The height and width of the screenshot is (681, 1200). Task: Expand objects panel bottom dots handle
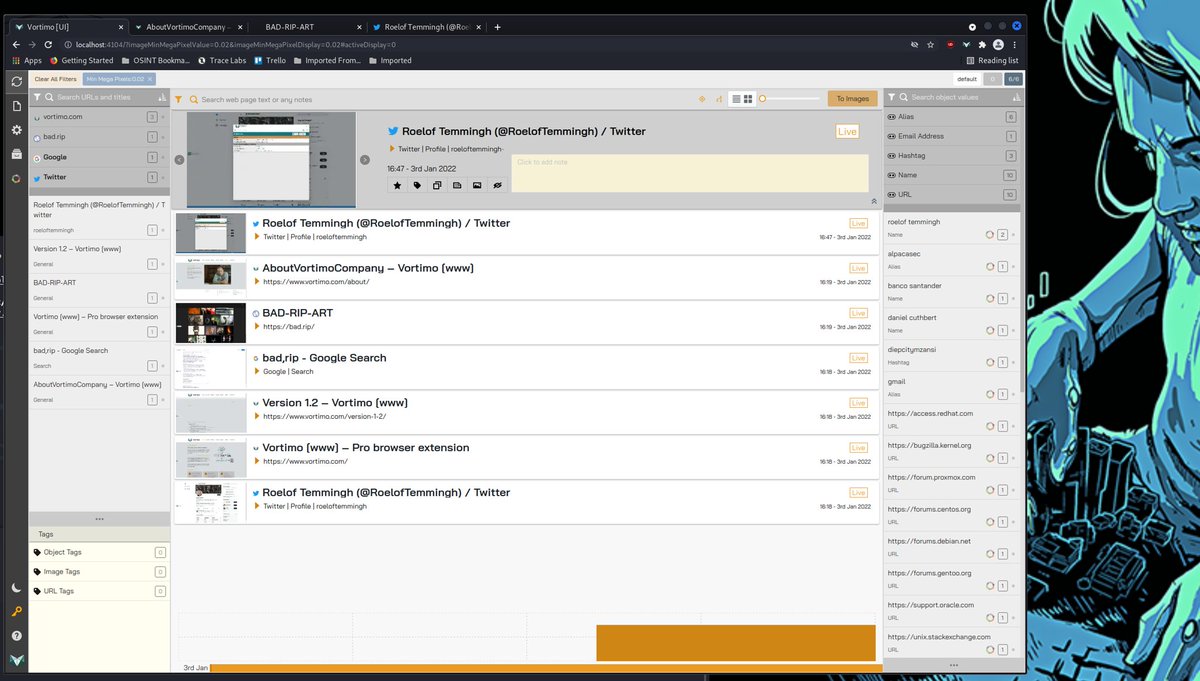953,665
